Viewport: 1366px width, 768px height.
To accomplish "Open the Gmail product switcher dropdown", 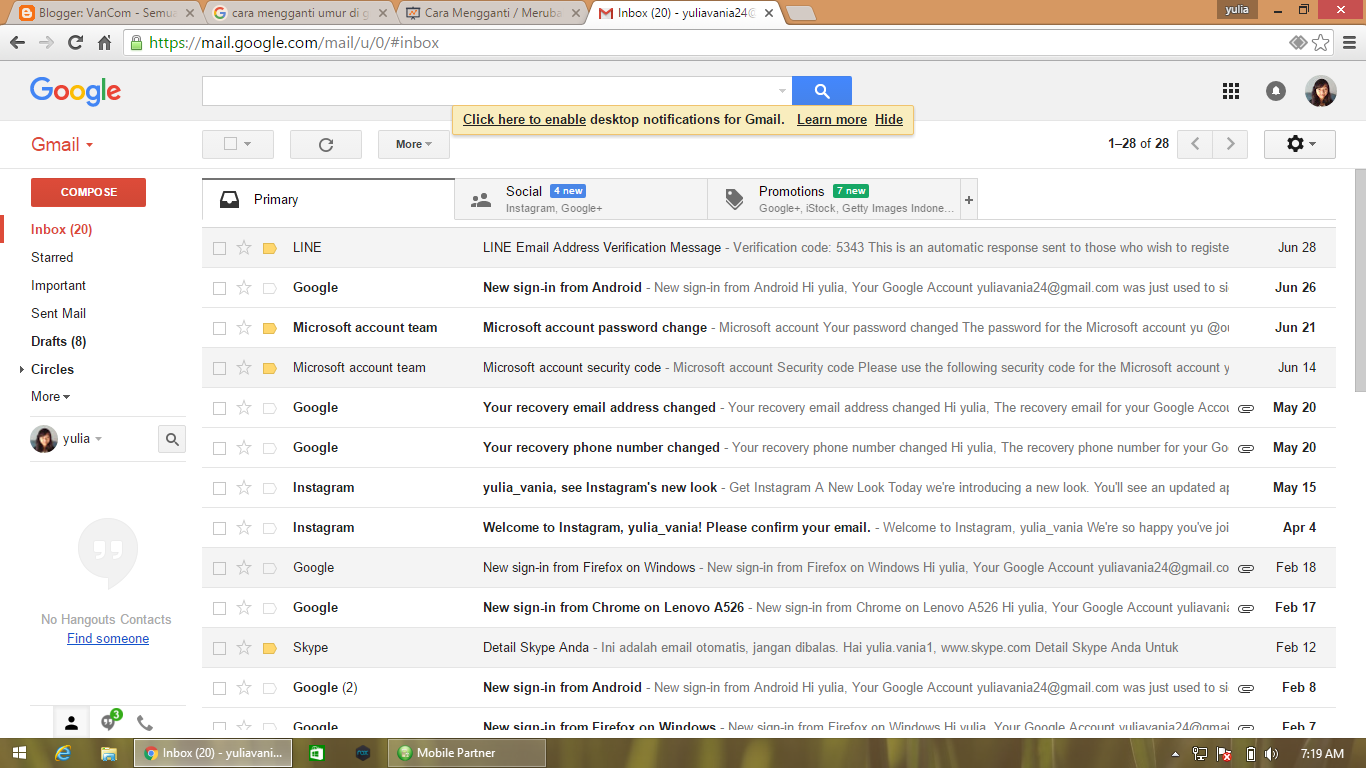I will pyautogui.click(x=62, y=144).
